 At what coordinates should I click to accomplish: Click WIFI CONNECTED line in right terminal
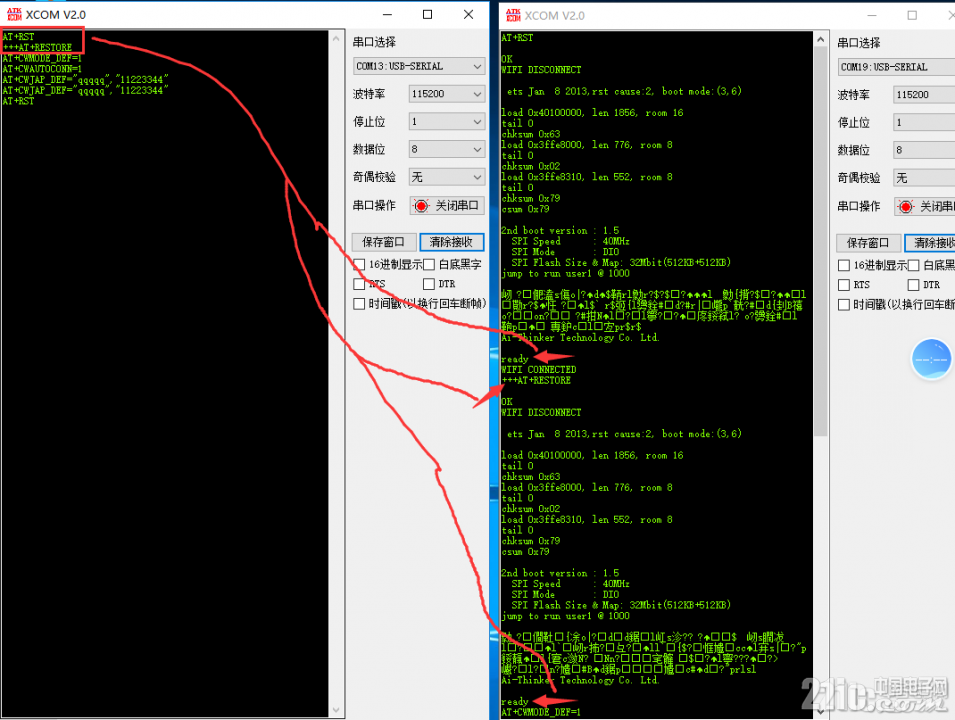pyautogui.click(x=538, y=370)
